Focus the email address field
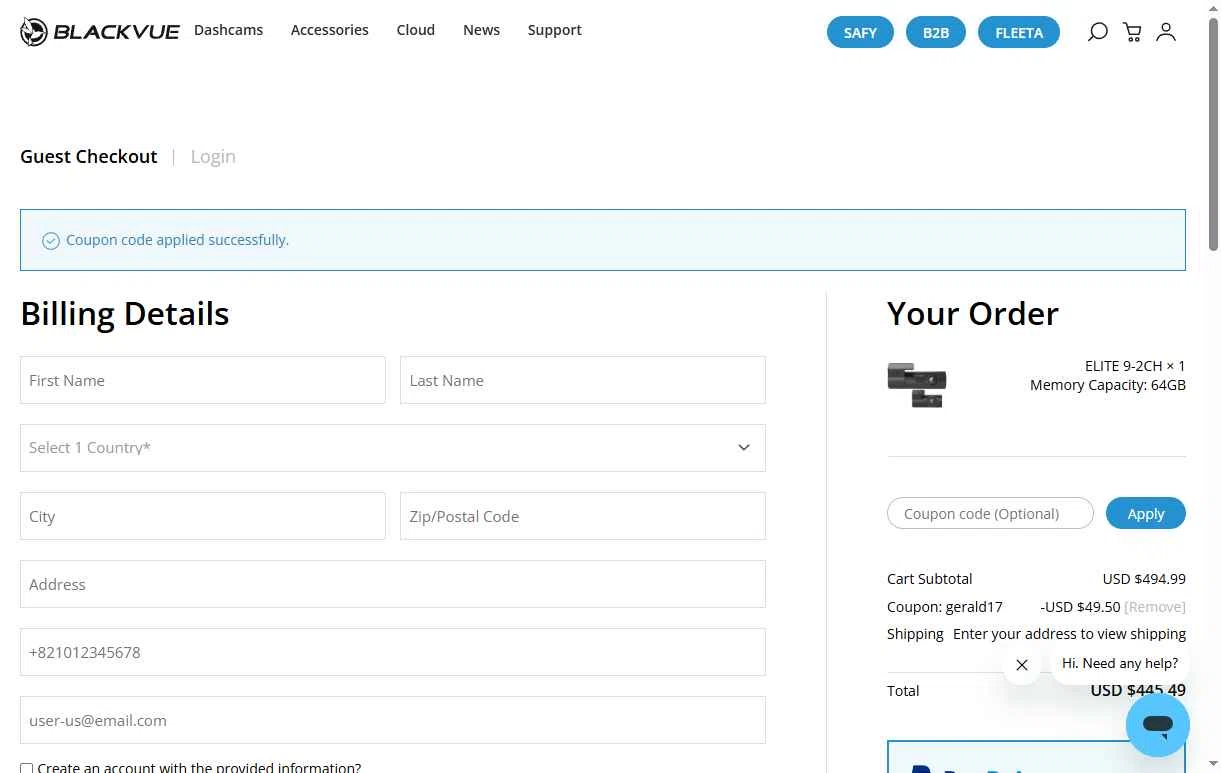 pyautogui.click(x=393, y=720)
